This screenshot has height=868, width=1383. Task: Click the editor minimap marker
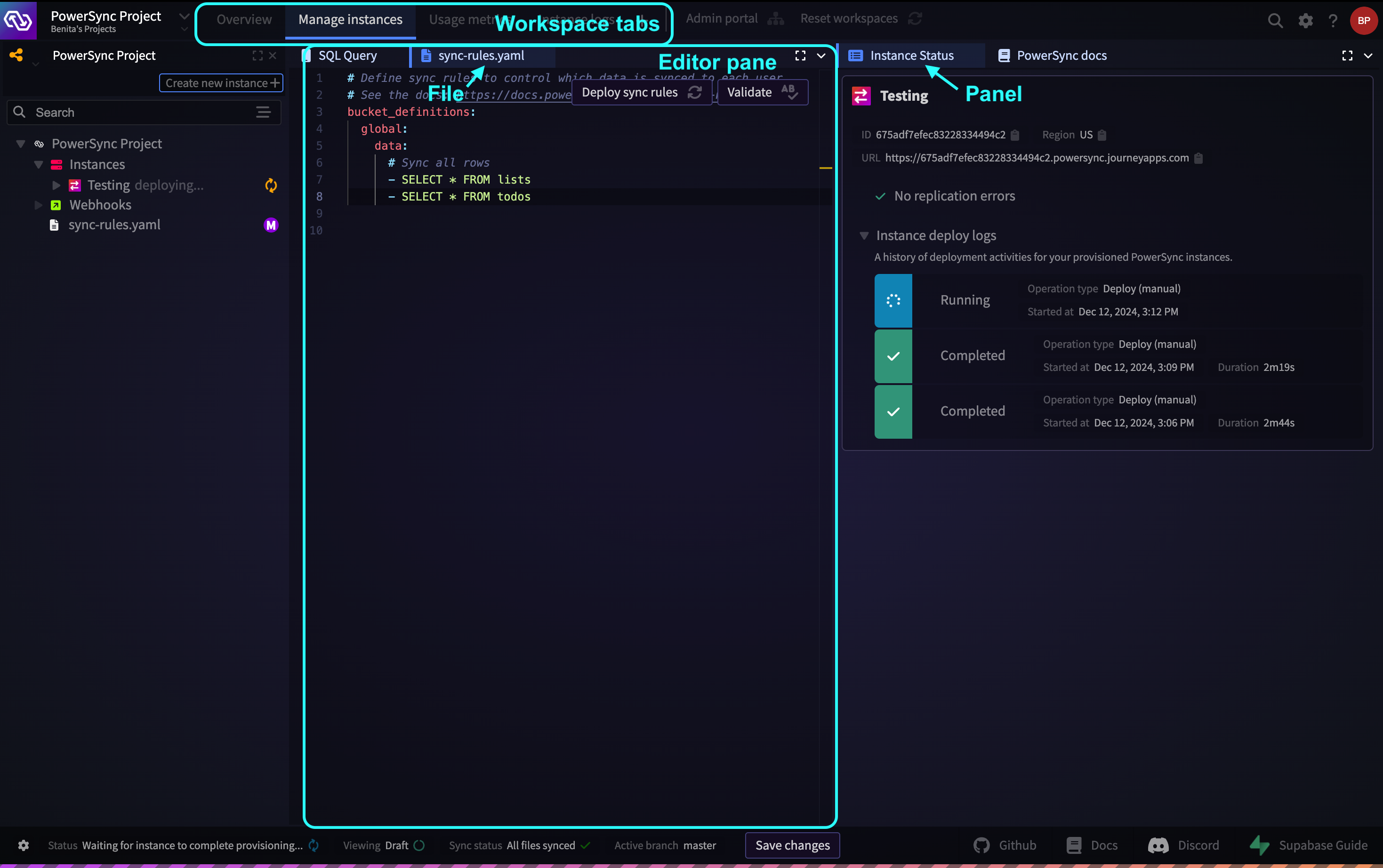826,168
